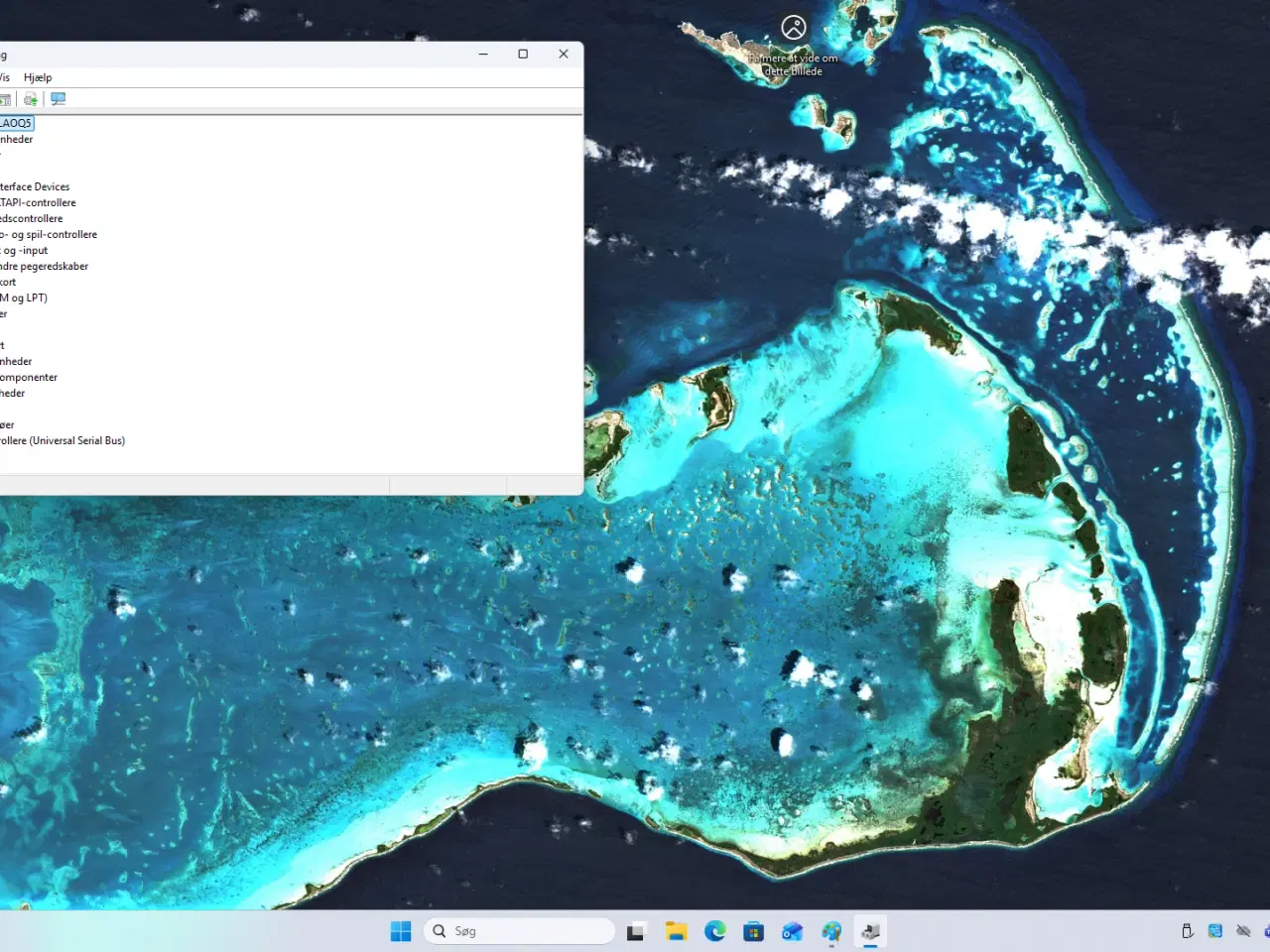
Task: Launch File Explorer from the taskbar
Action: coord(676,931)
